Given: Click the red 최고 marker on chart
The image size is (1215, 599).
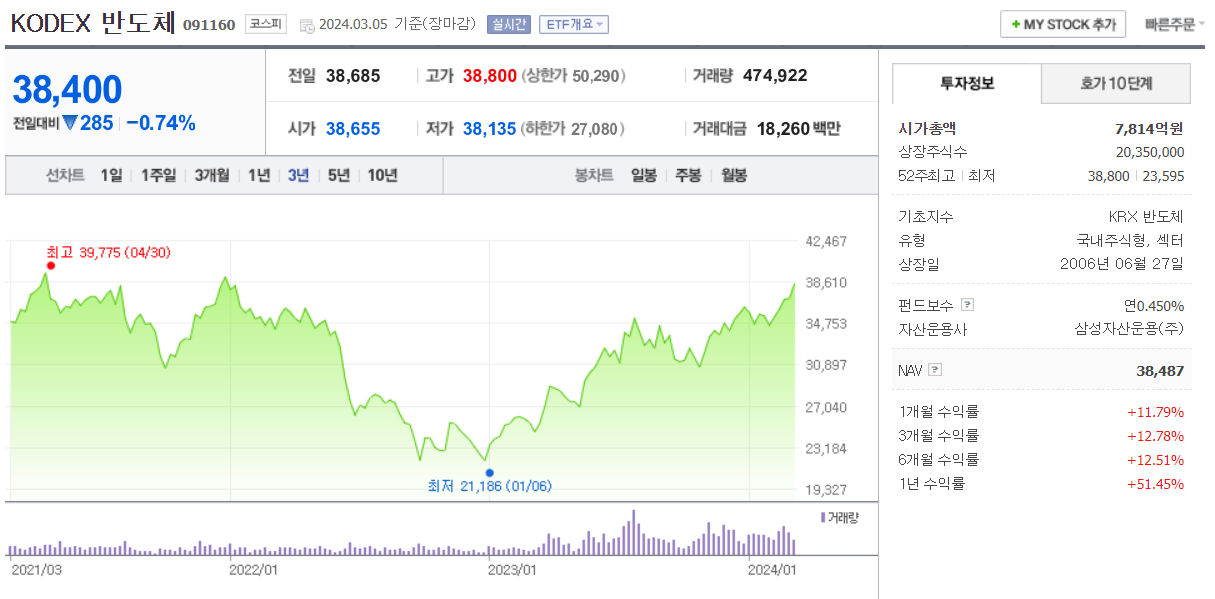Looking at the screenshot, I should click(50, 266).
